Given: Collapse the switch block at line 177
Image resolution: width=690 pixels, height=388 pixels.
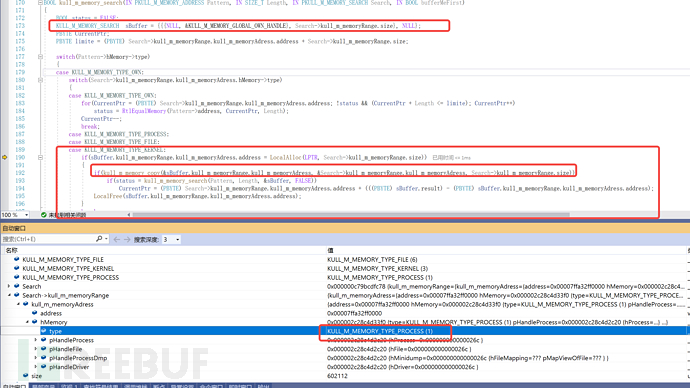Looking at the screenshot, I should tap(40, 57).
